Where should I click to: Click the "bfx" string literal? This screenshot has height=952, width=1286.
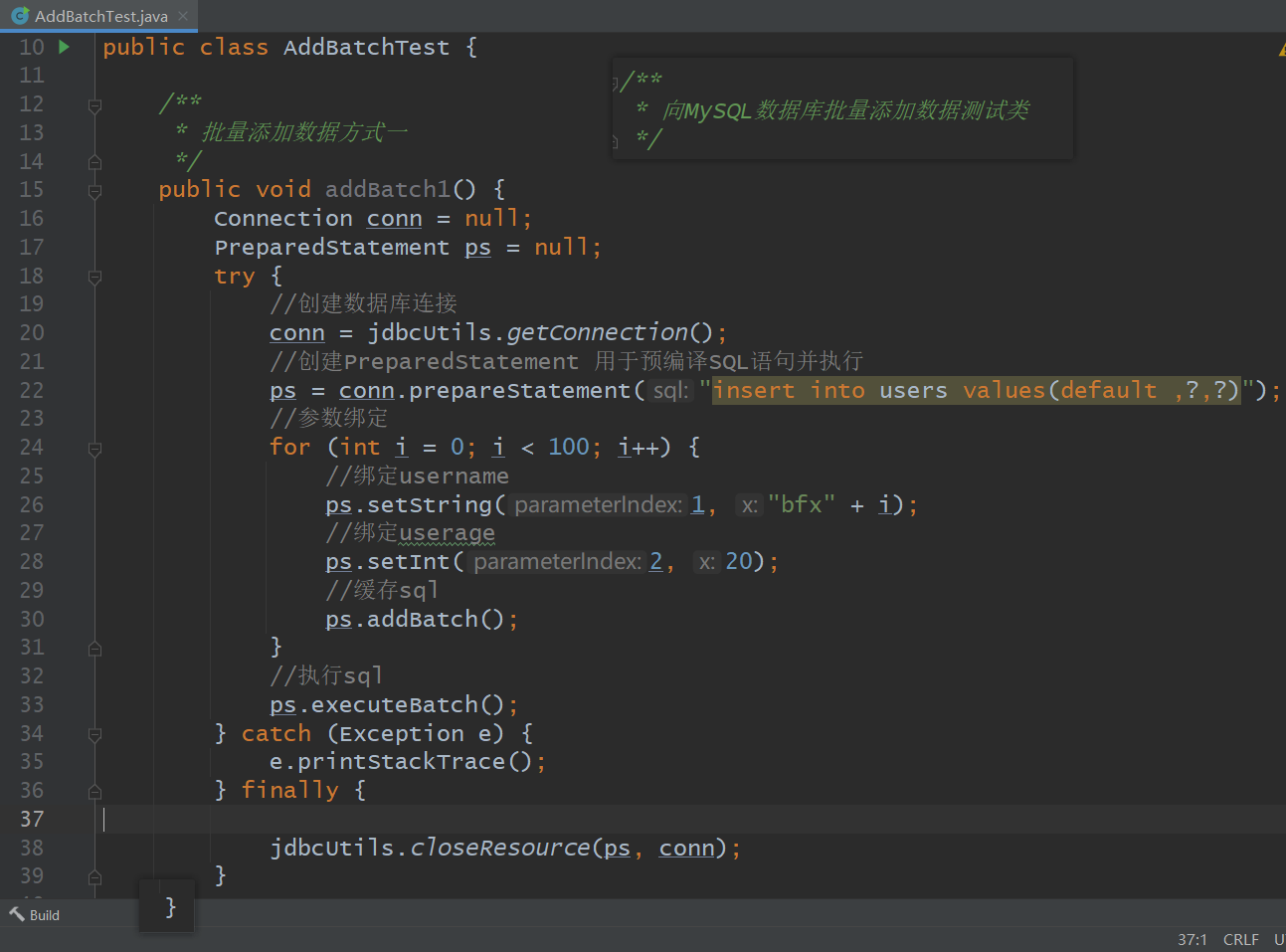(801, 505)
